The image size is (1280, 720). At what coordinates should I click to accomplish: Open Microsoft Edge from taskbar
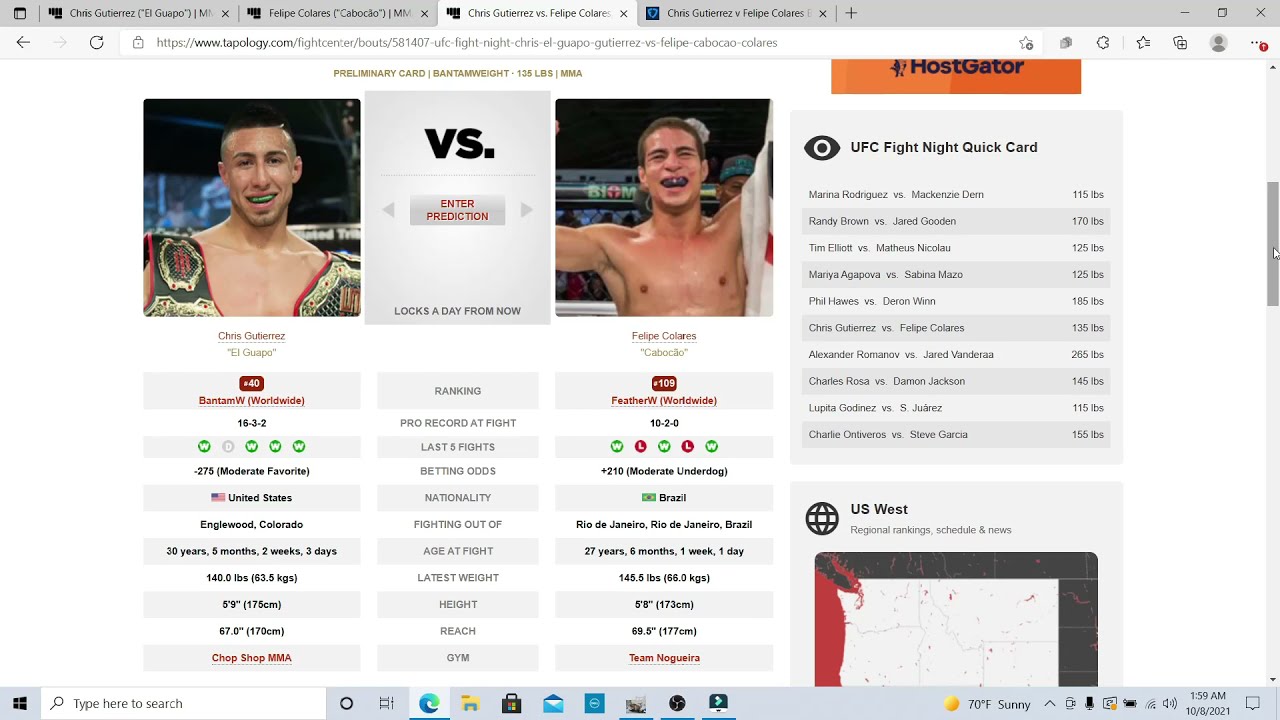(x=429, y=703)
